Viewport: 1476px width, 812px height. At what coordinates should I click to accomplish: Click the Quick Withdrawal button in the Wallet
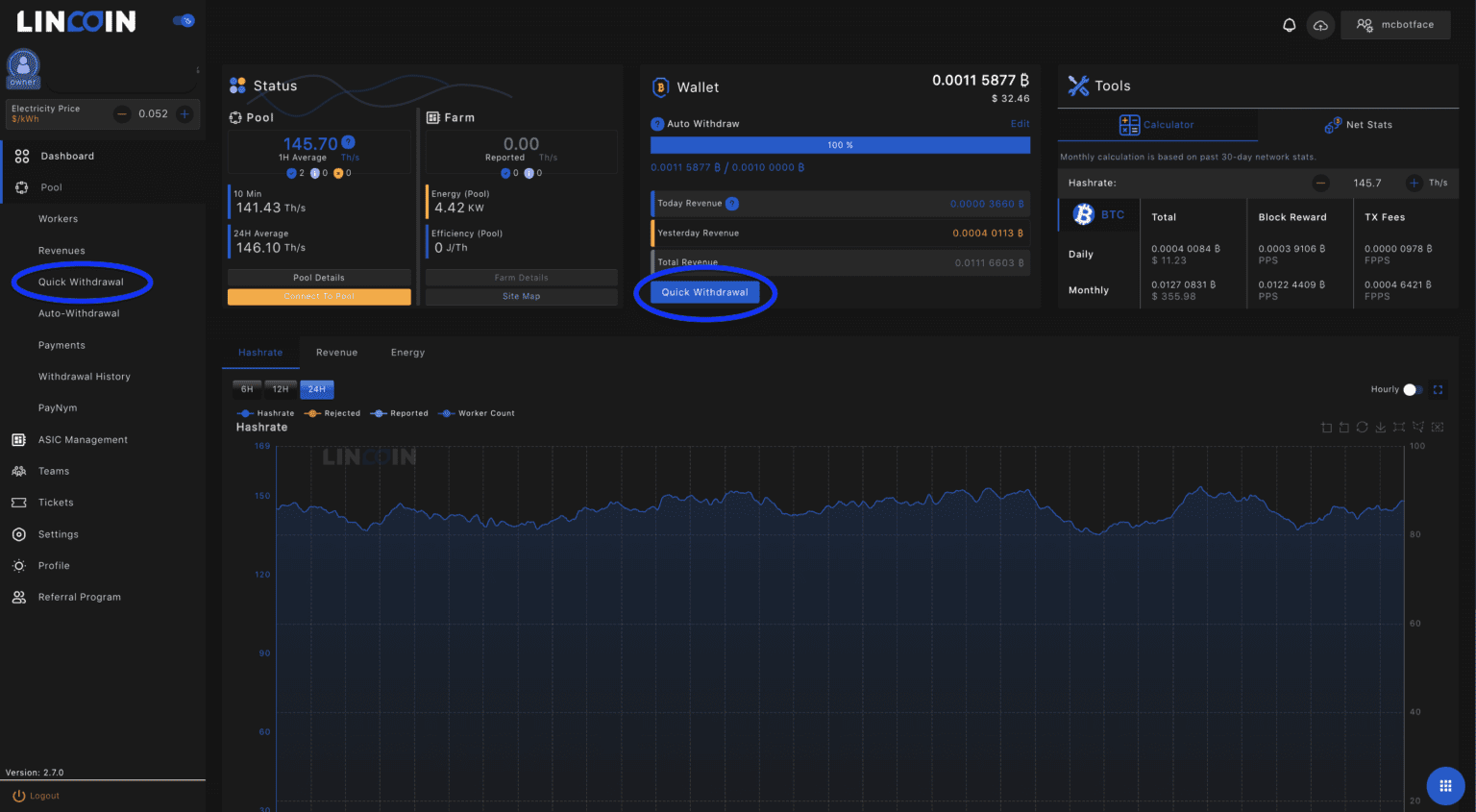706,291
